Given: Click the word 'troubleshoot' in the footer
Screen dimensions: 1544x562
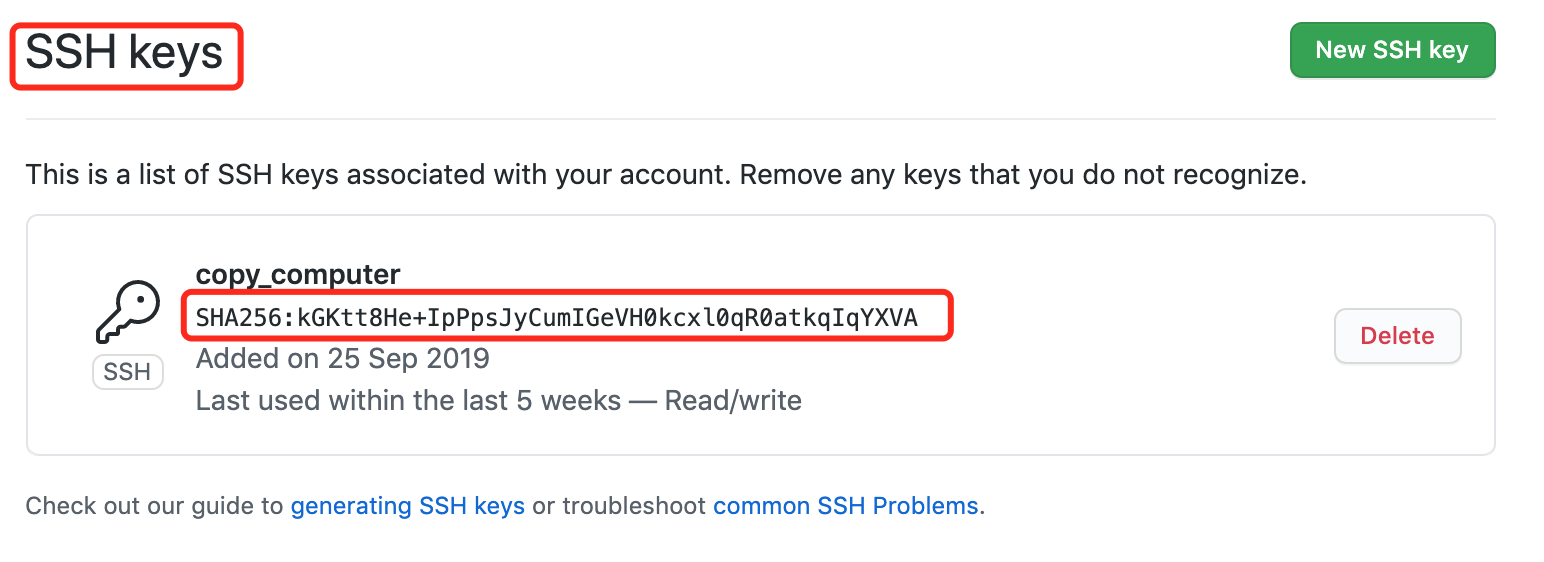Looking at the screenshot, I should point(634,506).
